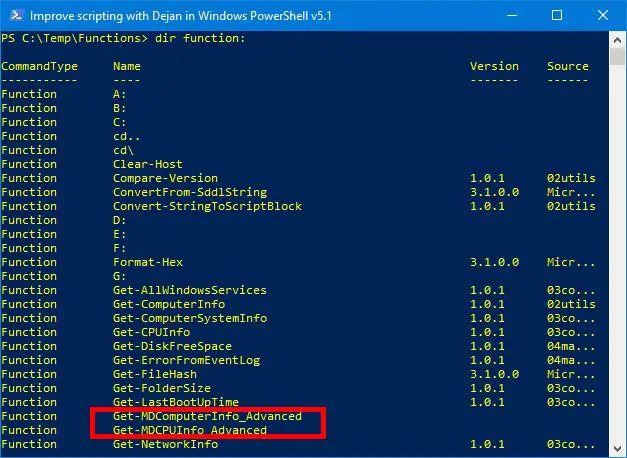Image resolution: width=627 pixels, height=458 pixels.
Task: Click the Name column header
Action: point(126,66)
